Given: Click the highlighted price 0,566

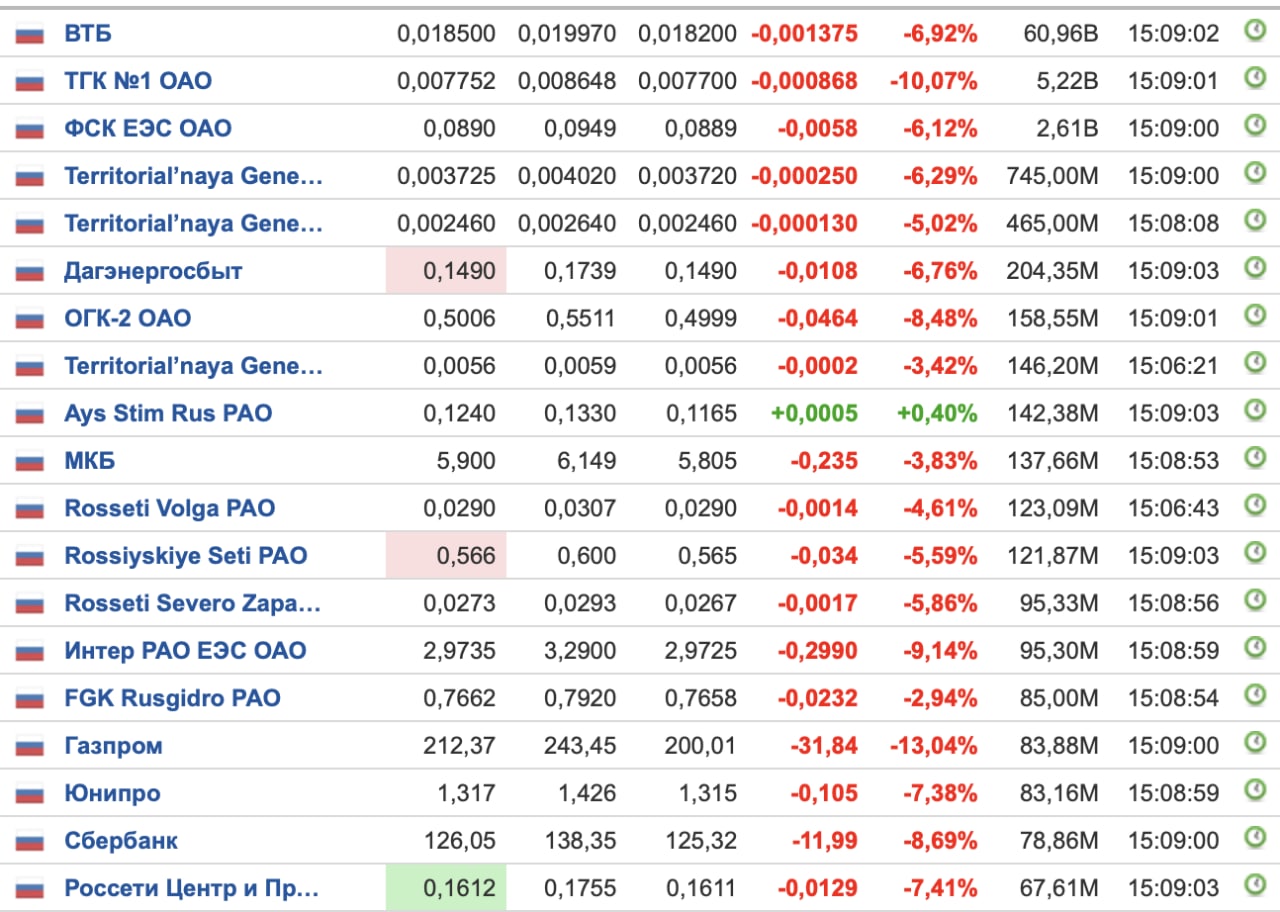Looking at the screenshot, I should pyautogui.click(x=446, y=556).
